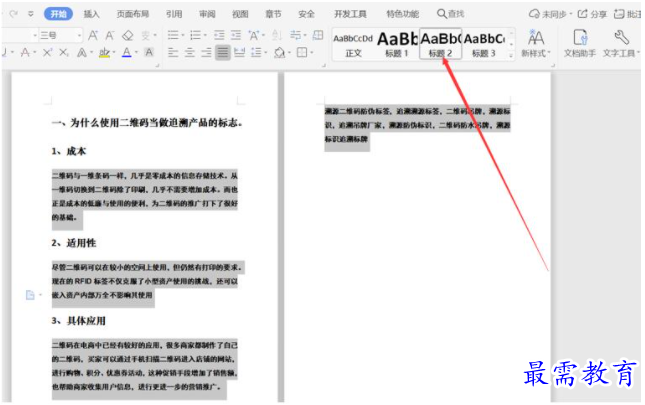Expand the borders dropdown arrow
This screenshot has height=405, width=645.
pyautogui.click(x=312, y=53)
